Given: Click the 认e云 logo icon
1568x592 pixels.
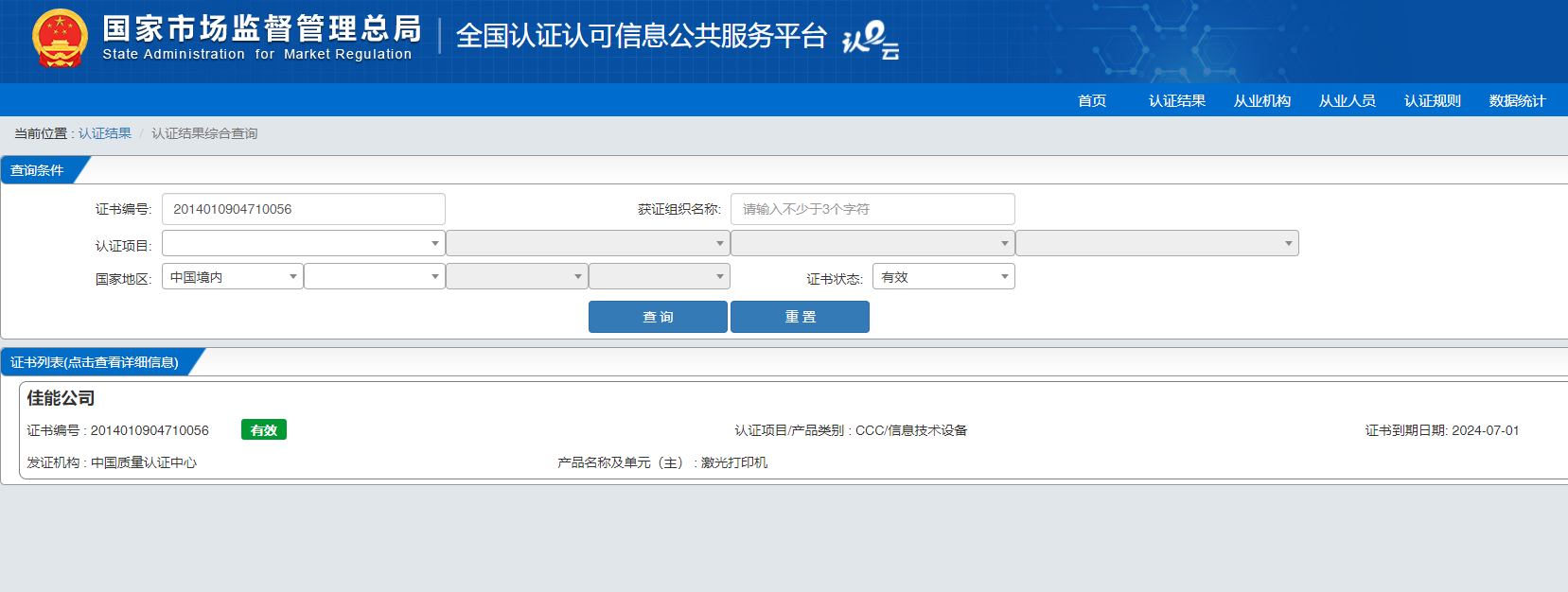Looking at the screenshot, I should [871, 40].
